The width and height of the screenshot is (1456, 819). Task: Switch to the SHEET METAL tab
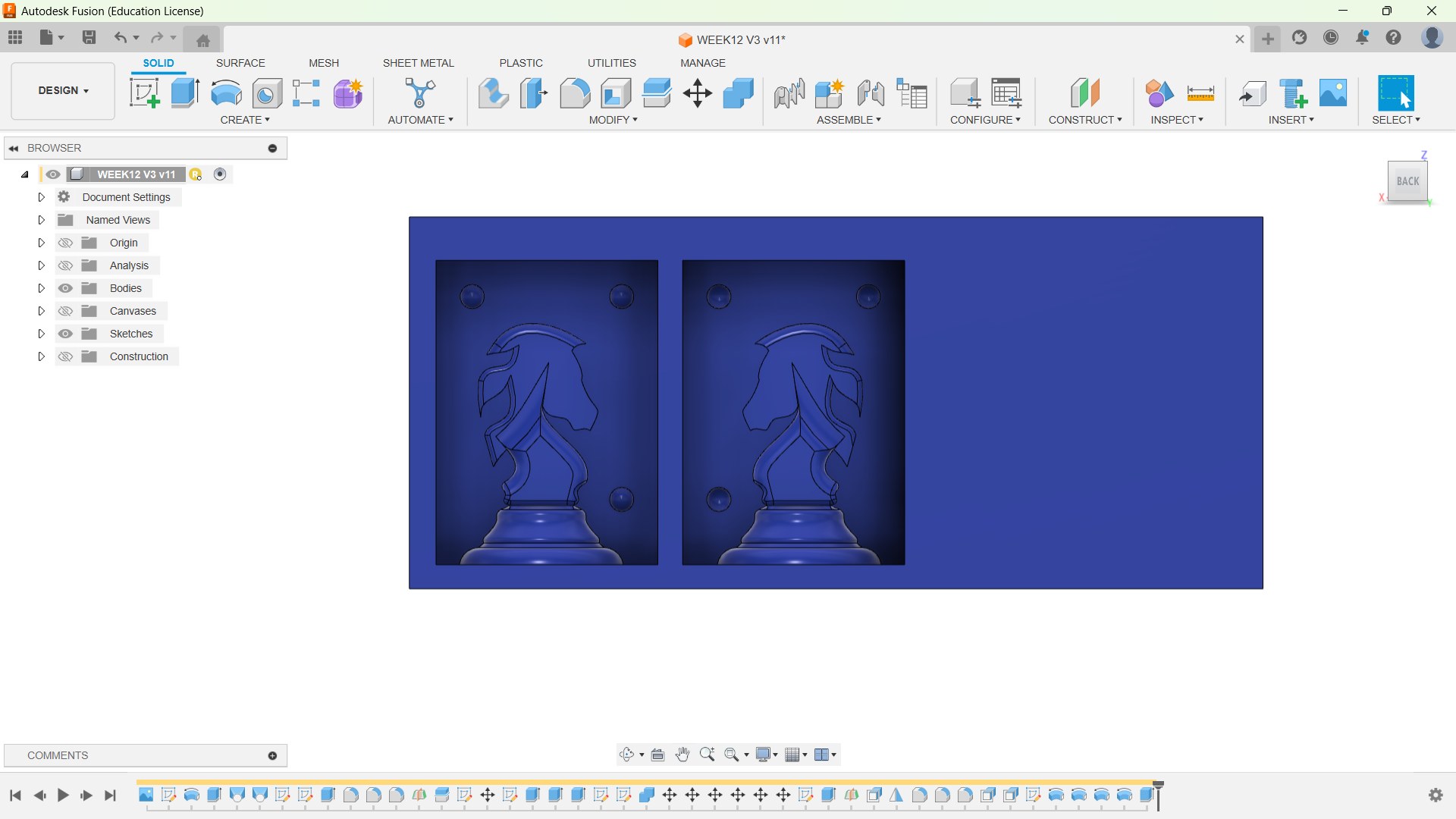pyautogui.click(x=418, y=63)
